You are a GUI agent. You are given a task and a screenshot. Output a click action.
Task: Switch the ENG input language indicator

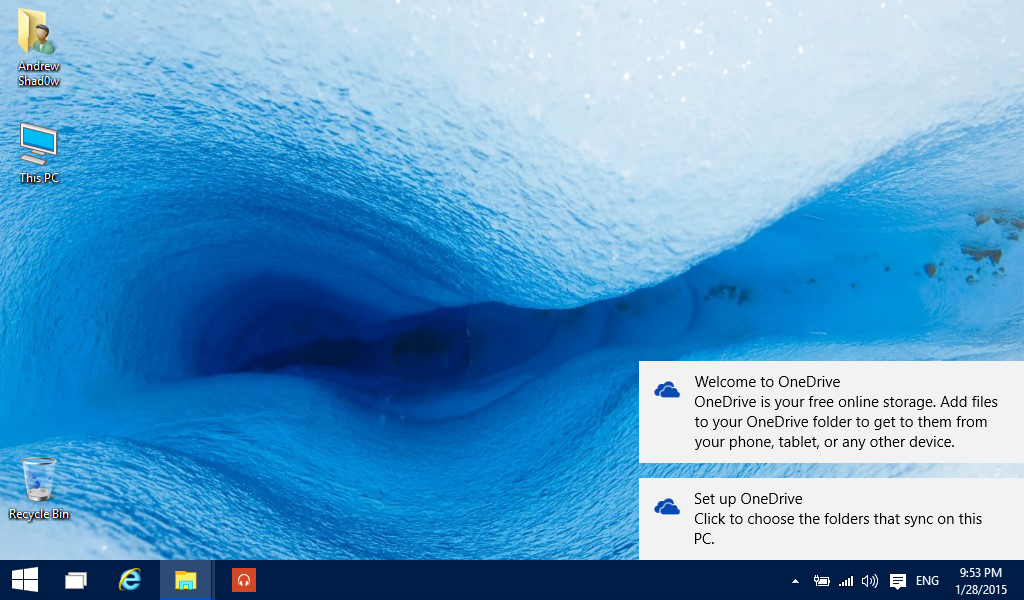tap(927, 580)
